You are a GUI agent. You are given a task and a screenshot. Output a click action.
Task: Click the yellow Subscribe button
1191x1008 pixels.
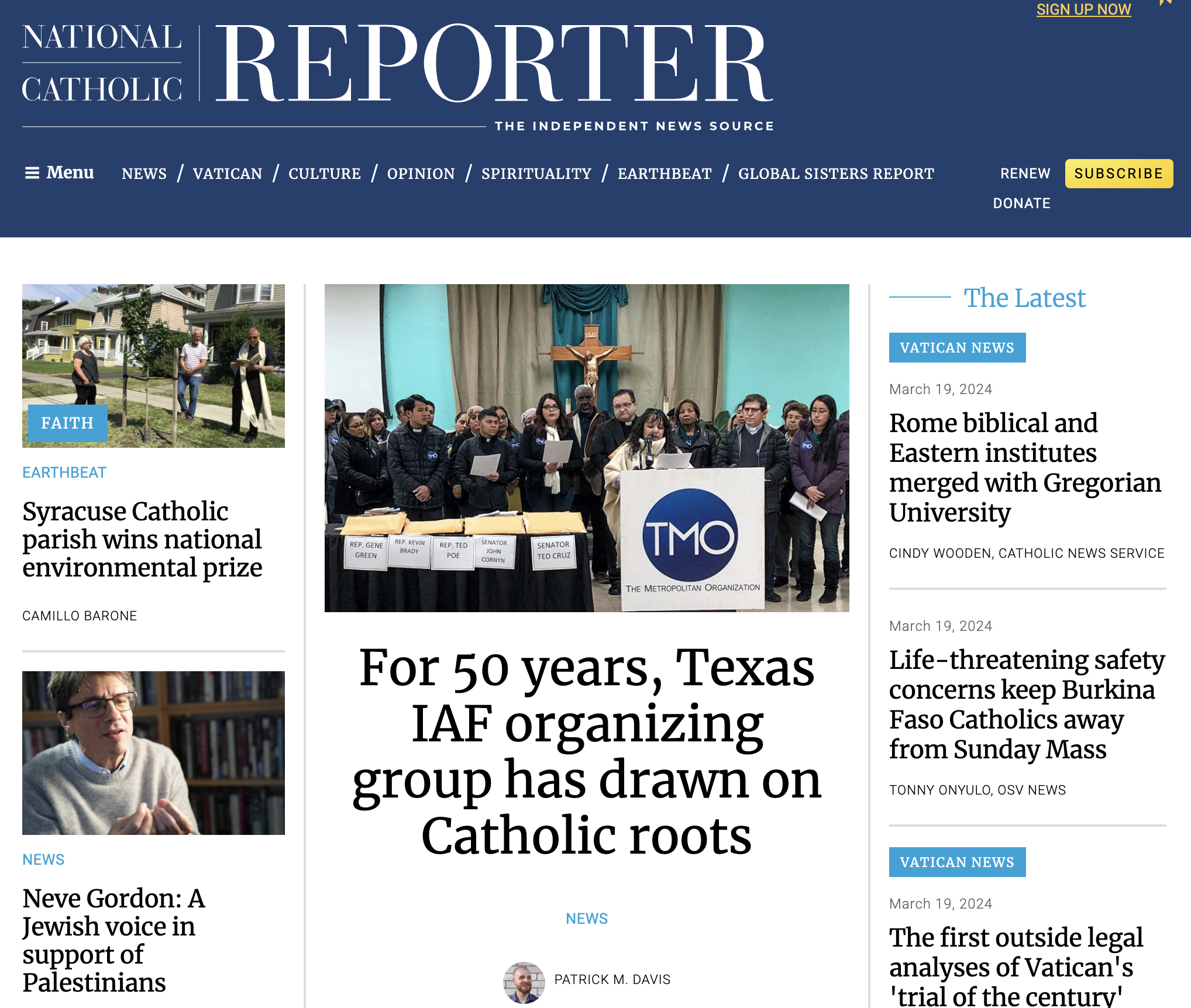point(1118,174)
